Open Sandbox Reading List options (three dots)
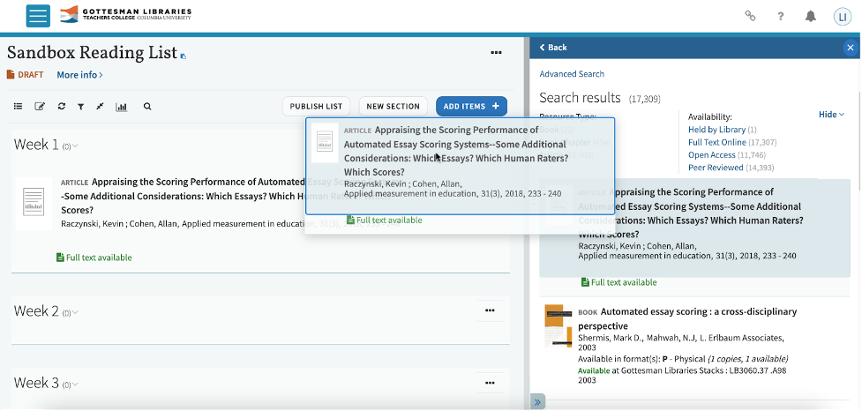Screen dimensions: 862x412 [x=496, y=53]
